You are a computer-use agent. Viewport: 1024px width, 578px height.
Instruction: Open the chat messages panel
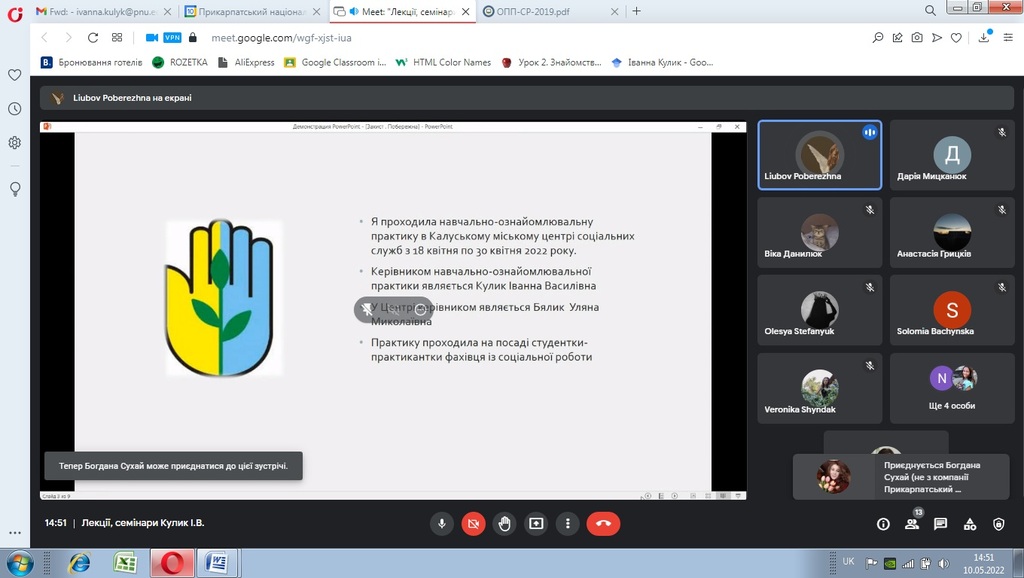[940, 524]
